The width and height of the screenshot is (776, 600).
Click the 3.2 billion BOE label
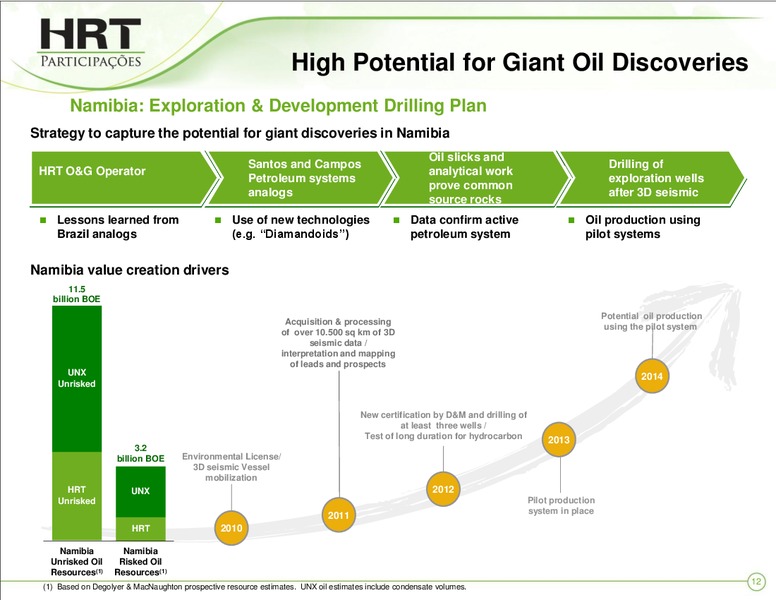pyautogui.click(x=141, y=453)
